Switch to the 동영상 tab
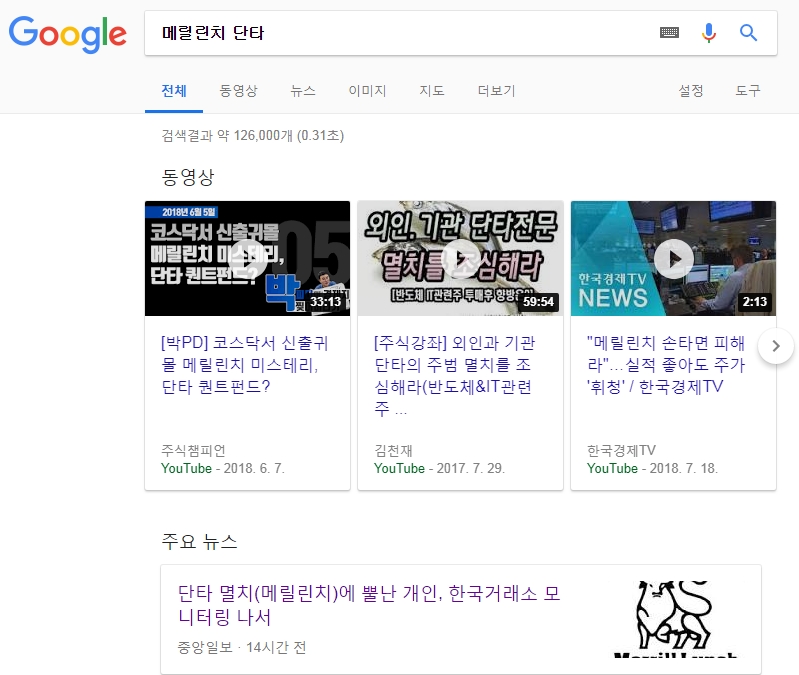This screenshot has width=799, height=675. pyautogui.click(x=238, y=91)
